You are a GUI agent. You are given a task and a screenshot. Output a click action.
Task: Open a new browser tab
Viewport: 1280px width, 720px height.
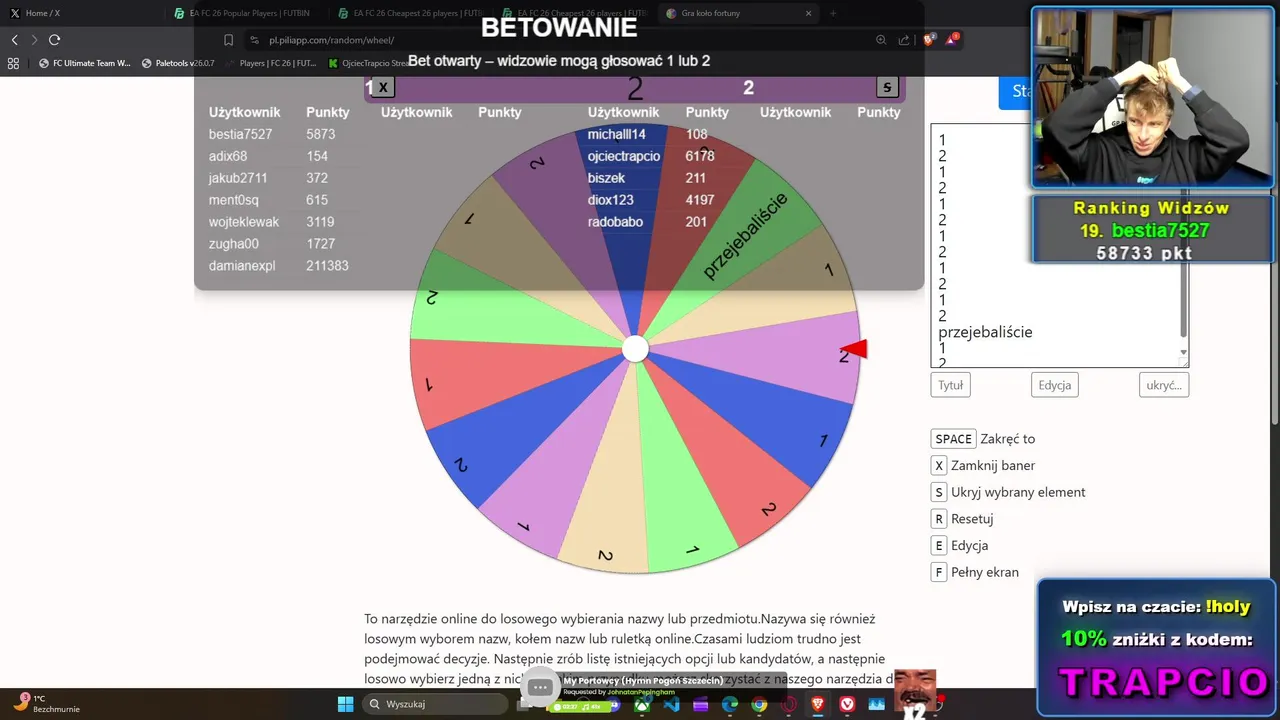click(x=832, y=13)
